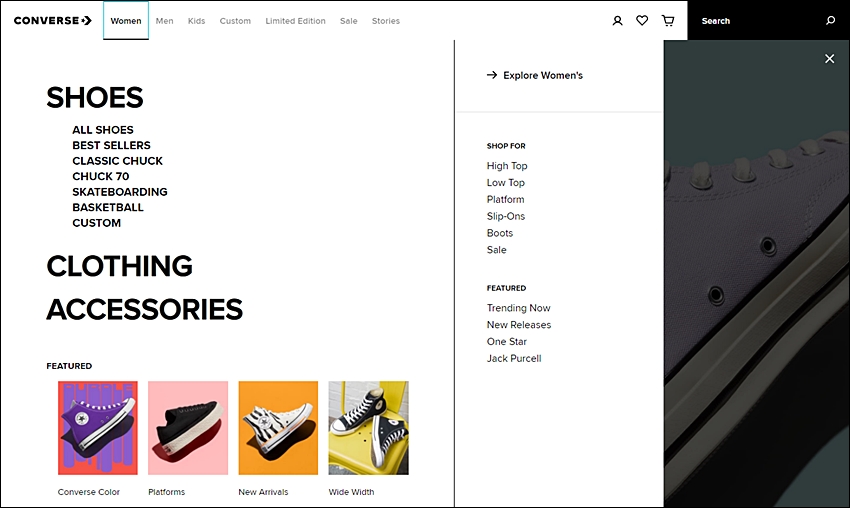Open Jack Purcell
This screenshot has width=850, height=508.
(x=514, y=358)
